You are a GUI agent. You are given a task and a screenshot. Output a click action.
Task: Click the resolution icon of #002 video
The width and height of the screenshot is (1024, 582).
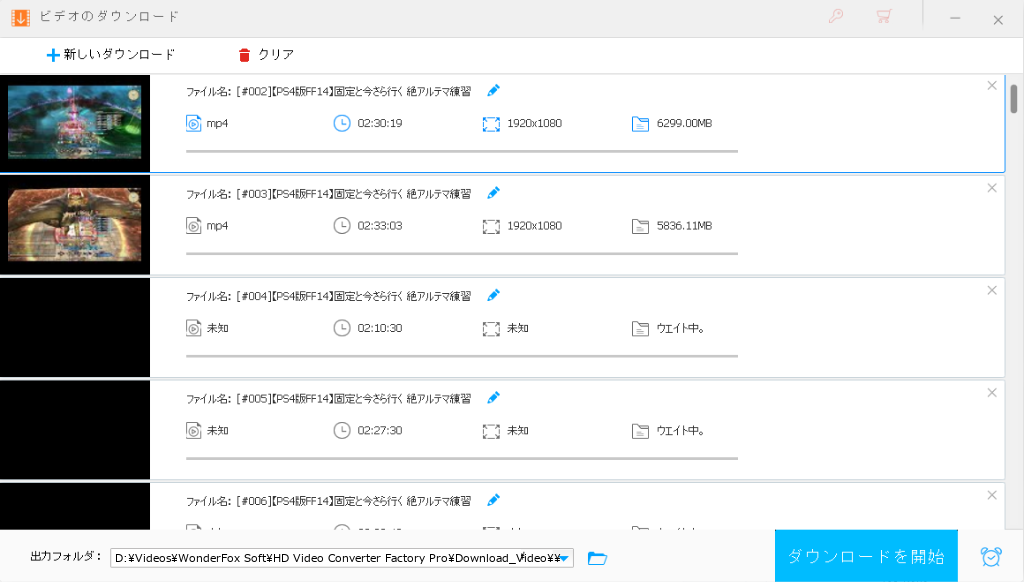(491, 124)
